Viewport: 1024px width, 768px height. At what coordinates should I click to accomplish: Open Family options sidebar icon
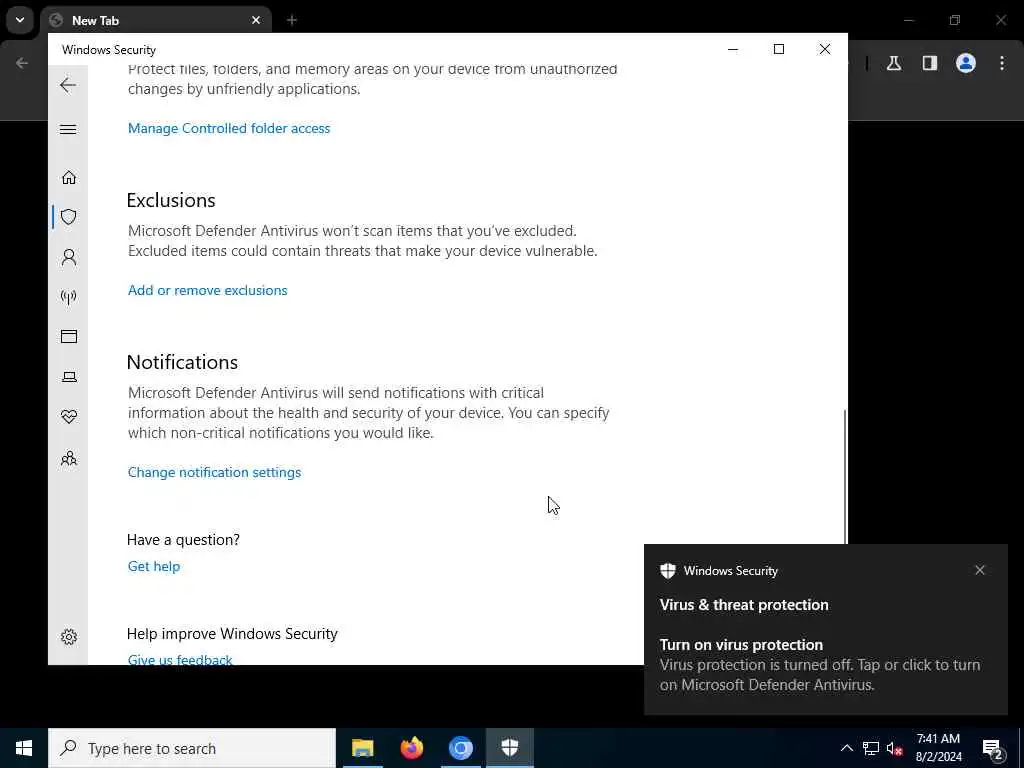[69, 458]
